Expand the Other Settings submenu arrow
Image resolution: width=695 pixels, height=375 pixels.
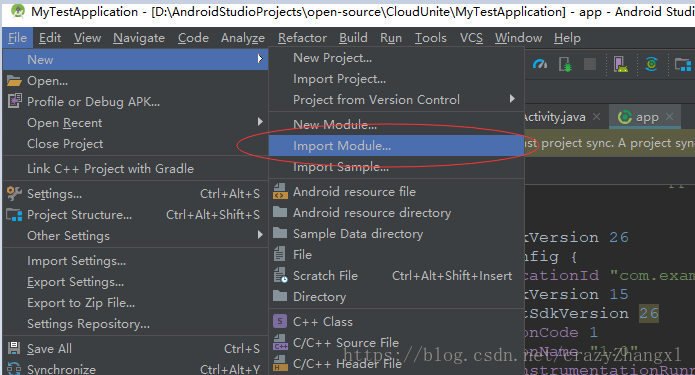260,235
